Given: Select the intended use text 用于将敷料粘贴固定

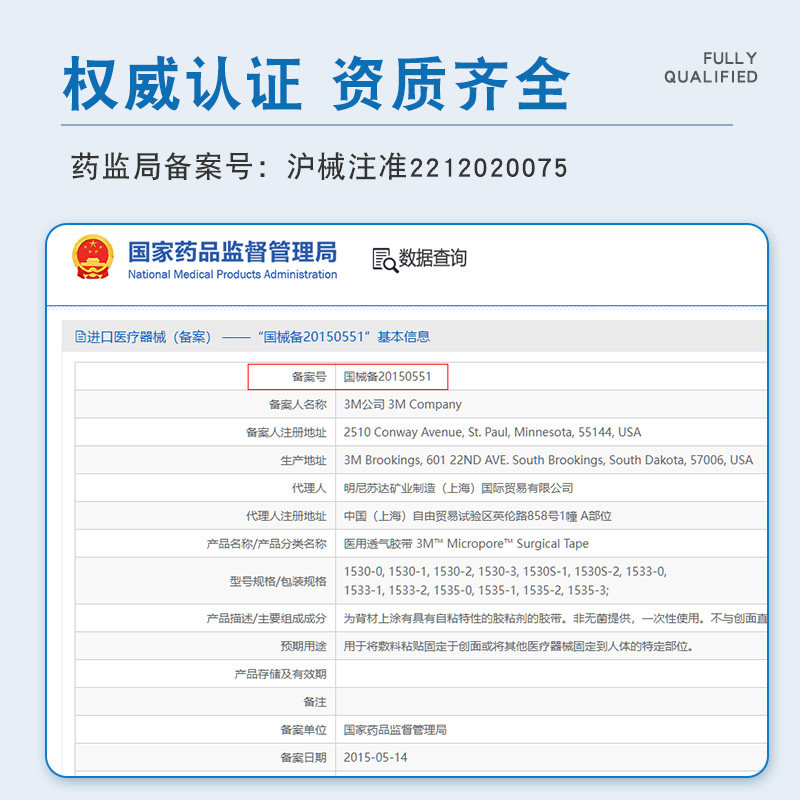Looking at the screenshot, I should tap(519, 646).
